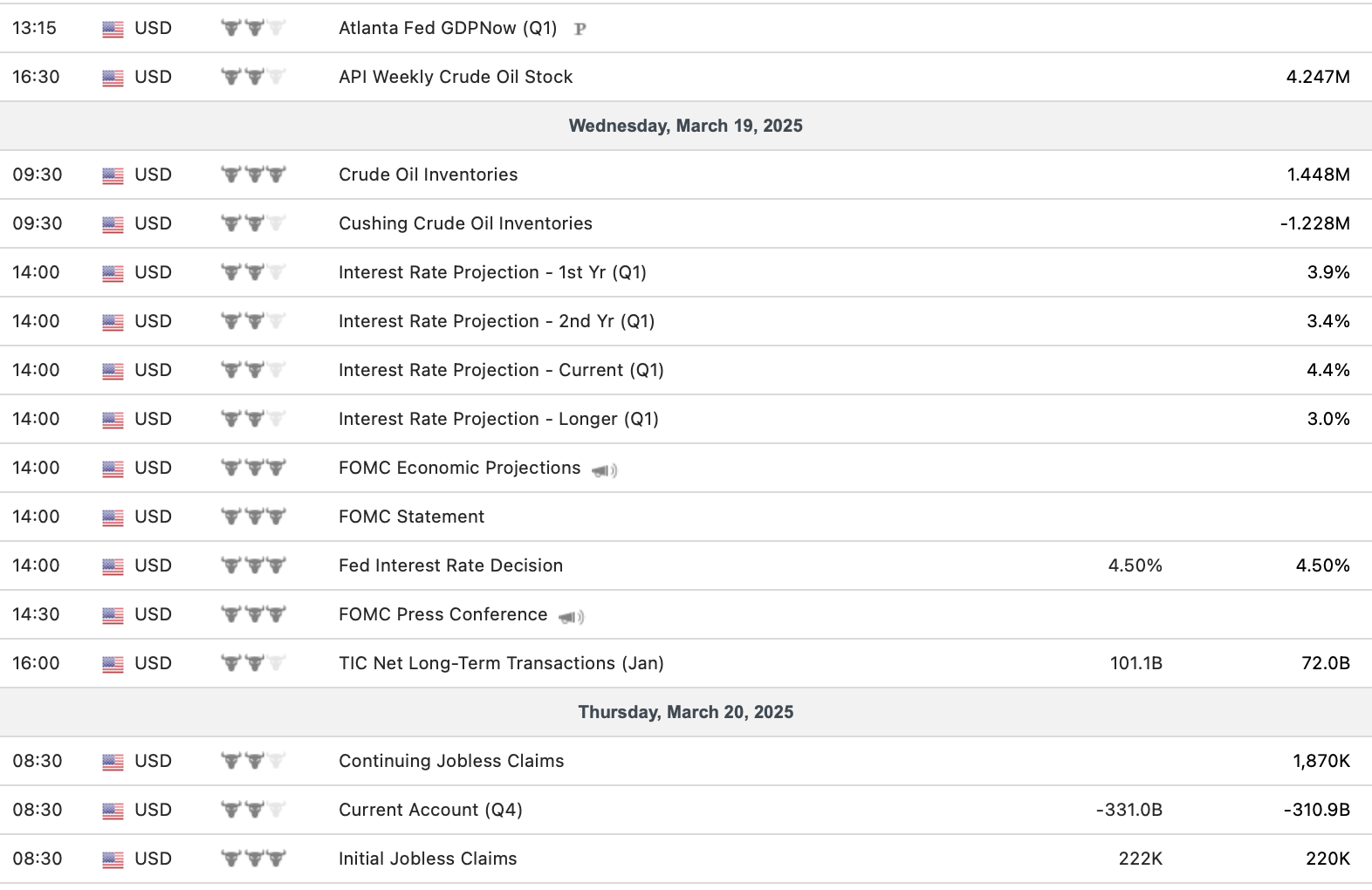1372x890 pixels.
Task: Click the US flag in the TIC Net Long-Term Transactions row
Action: click(113, 664)
